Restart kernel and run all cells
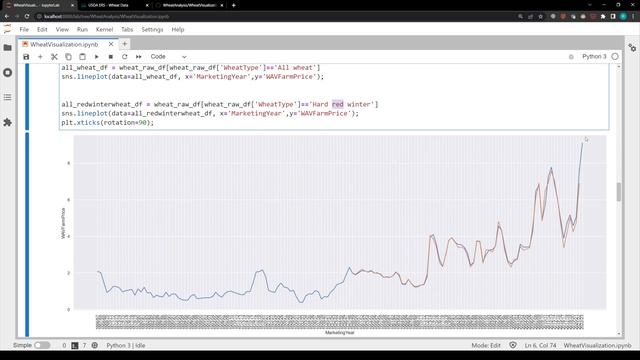The image size is (640, 360). point(139,57)
